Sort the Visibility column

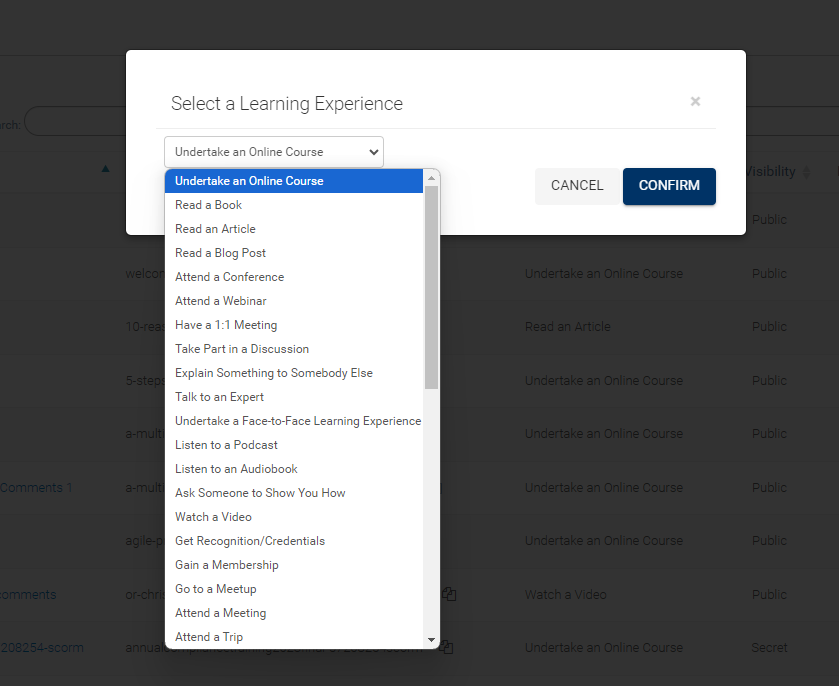[806, 171]
